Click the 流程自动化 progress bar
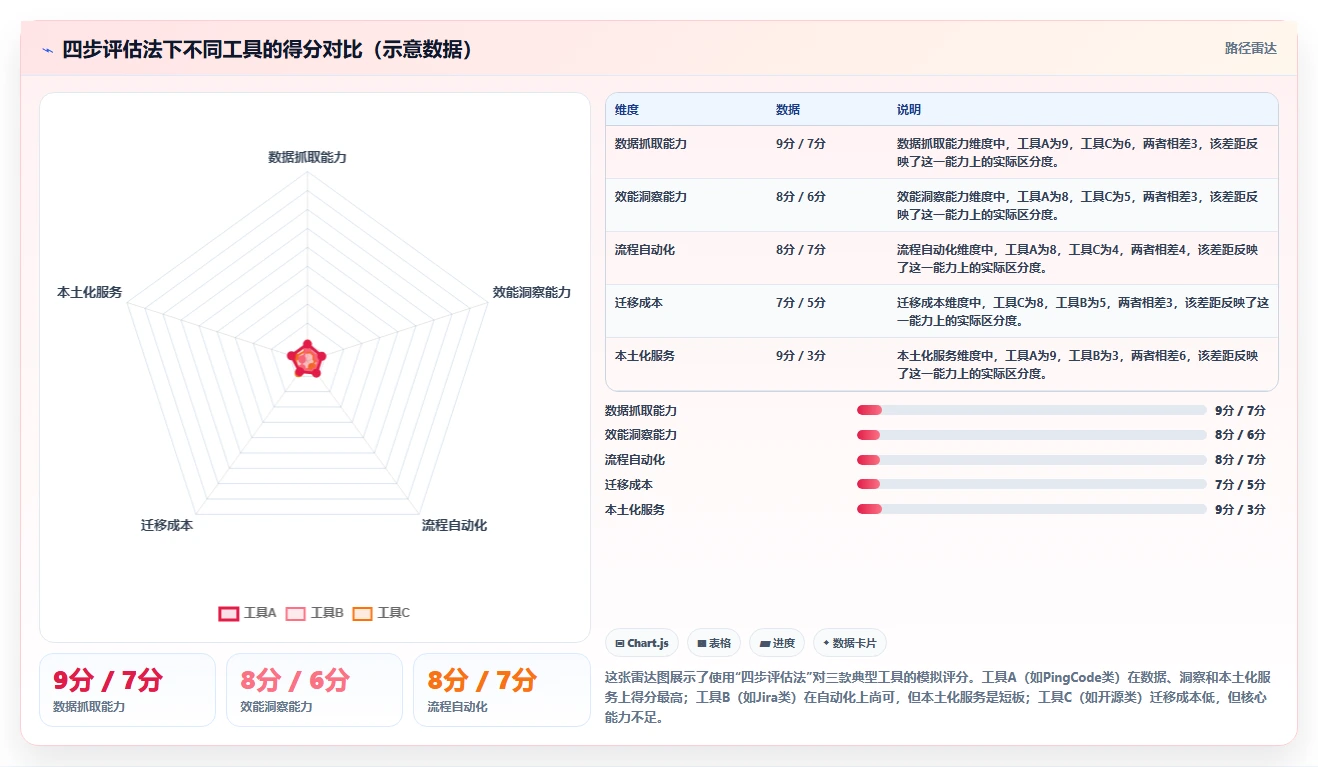The height and width of the screenshot is (767, 1318). (1031, 460)
